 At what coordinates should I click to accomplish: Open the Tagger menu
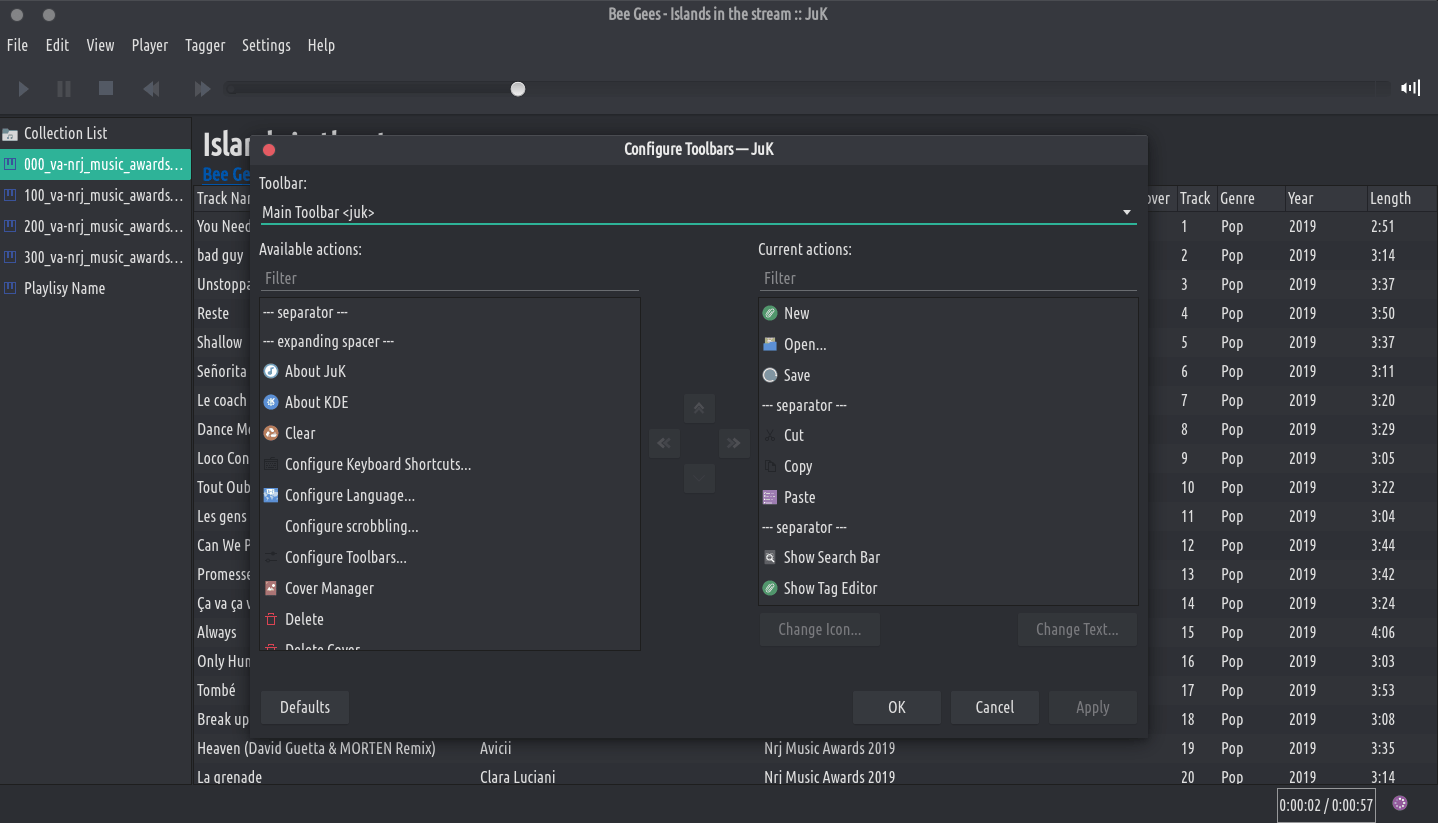pyautogui.click(x=205, y=45)
